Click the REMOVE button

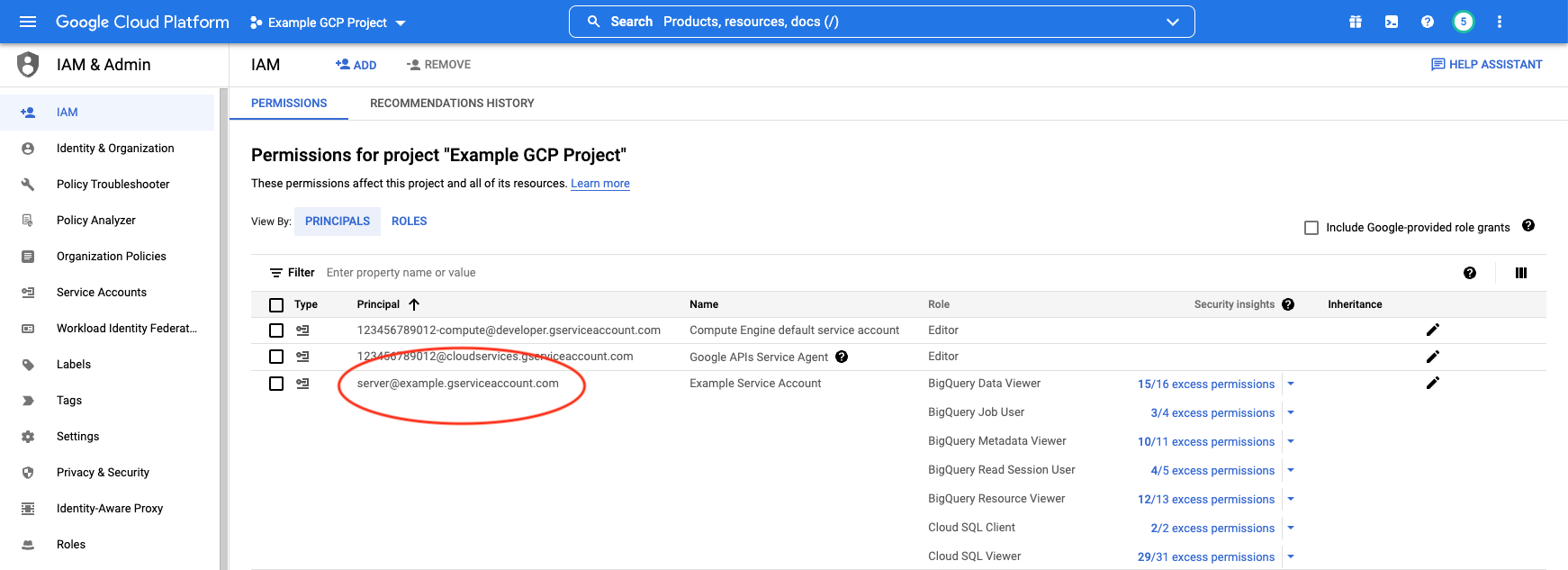click(x=438, y=65)
